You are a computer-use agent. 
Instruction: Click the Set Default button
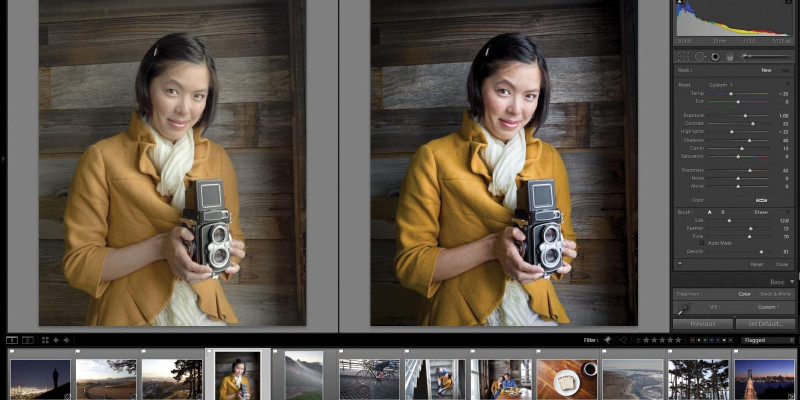[767, 324]
